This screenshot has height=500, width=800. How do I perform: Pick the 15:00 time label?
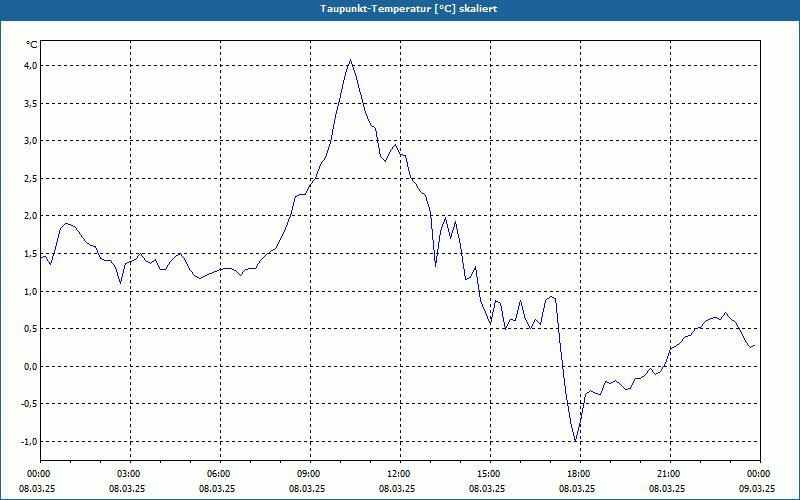[x=490, y=474]
